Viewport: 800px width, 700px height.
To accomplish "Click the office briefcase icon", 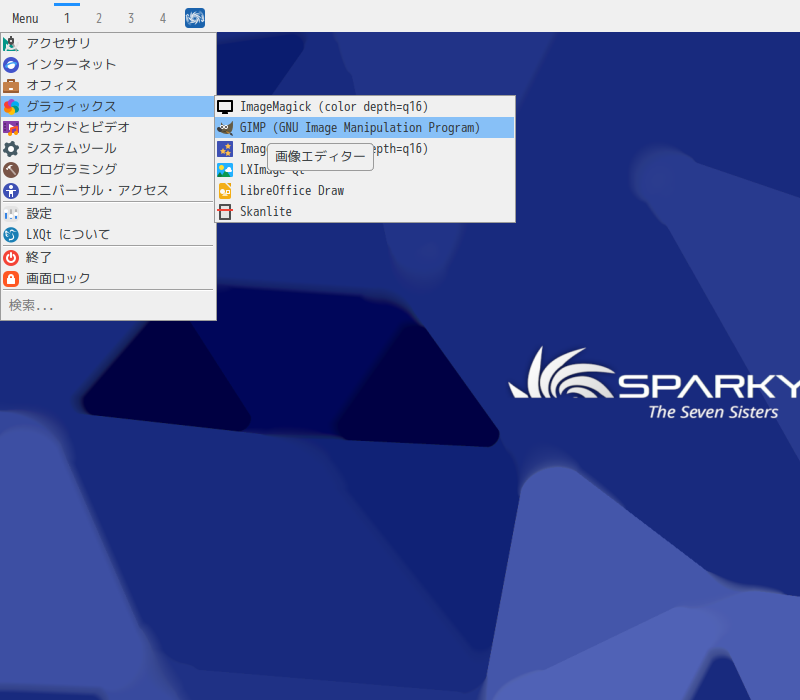I will (11, 86).
